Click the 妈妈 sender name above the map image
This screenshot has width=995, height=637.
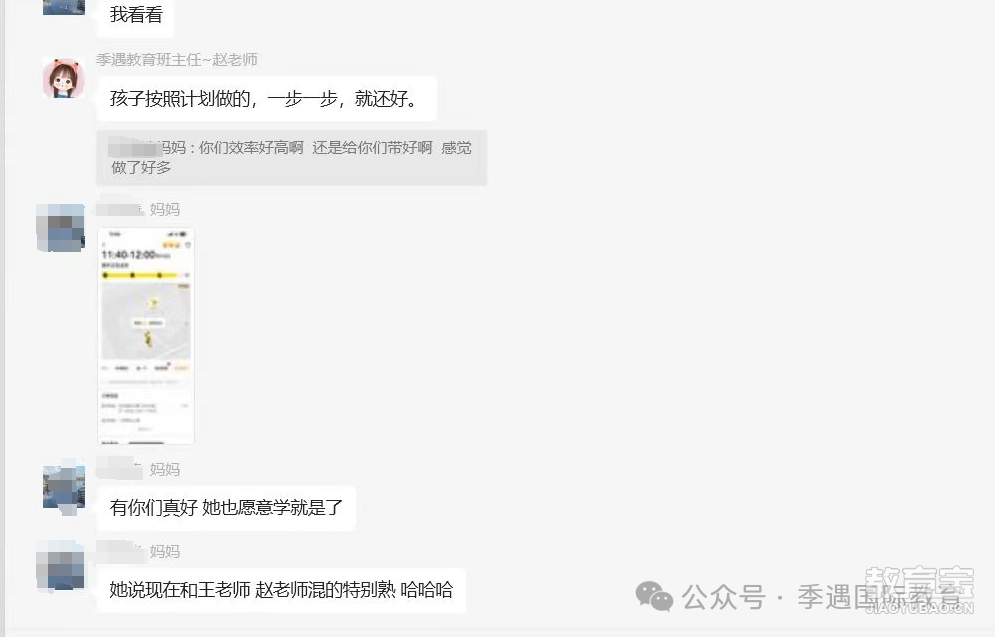click(165, 209)
